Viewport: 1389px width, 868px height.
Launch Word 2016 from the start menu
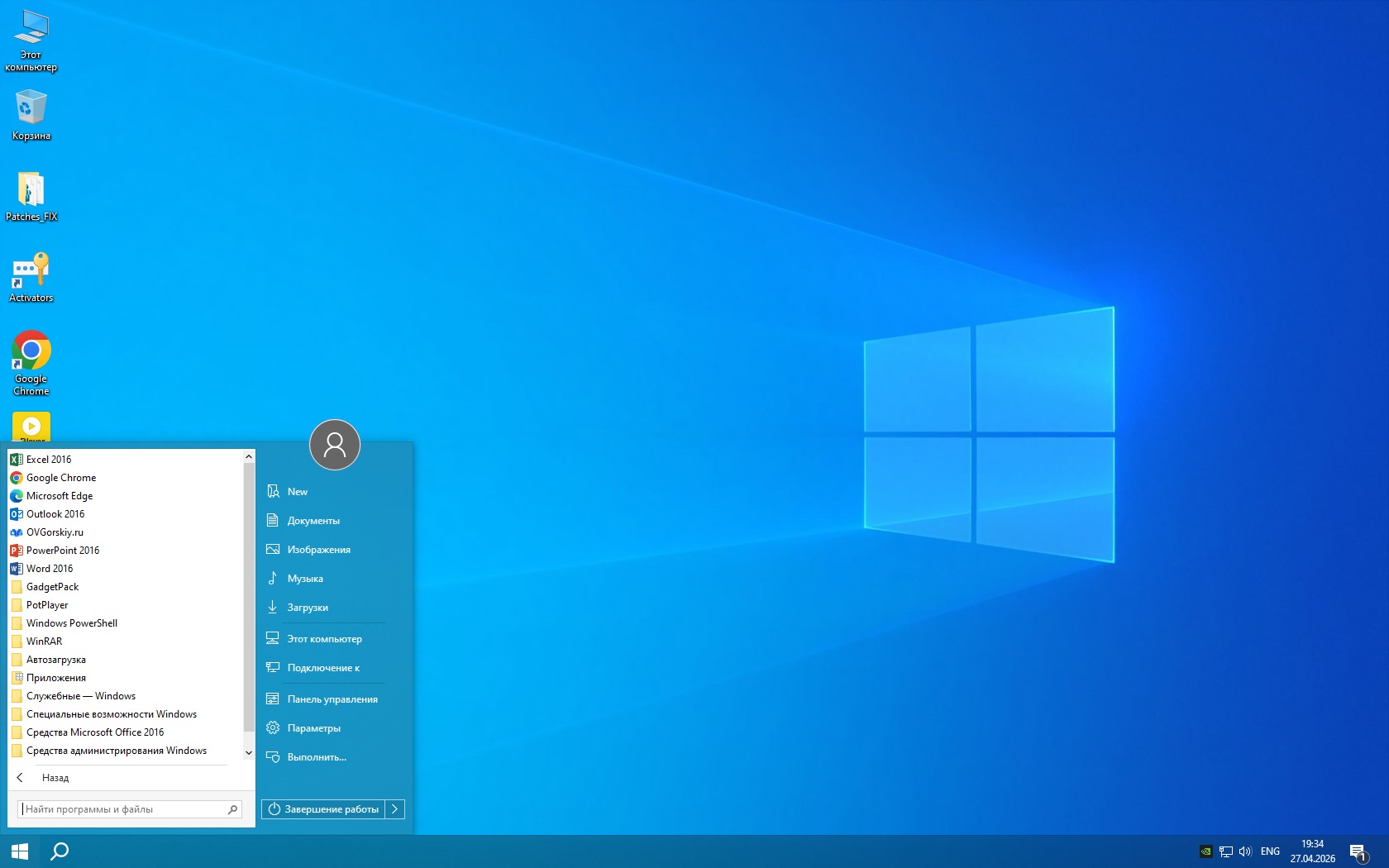coord(49,568)
